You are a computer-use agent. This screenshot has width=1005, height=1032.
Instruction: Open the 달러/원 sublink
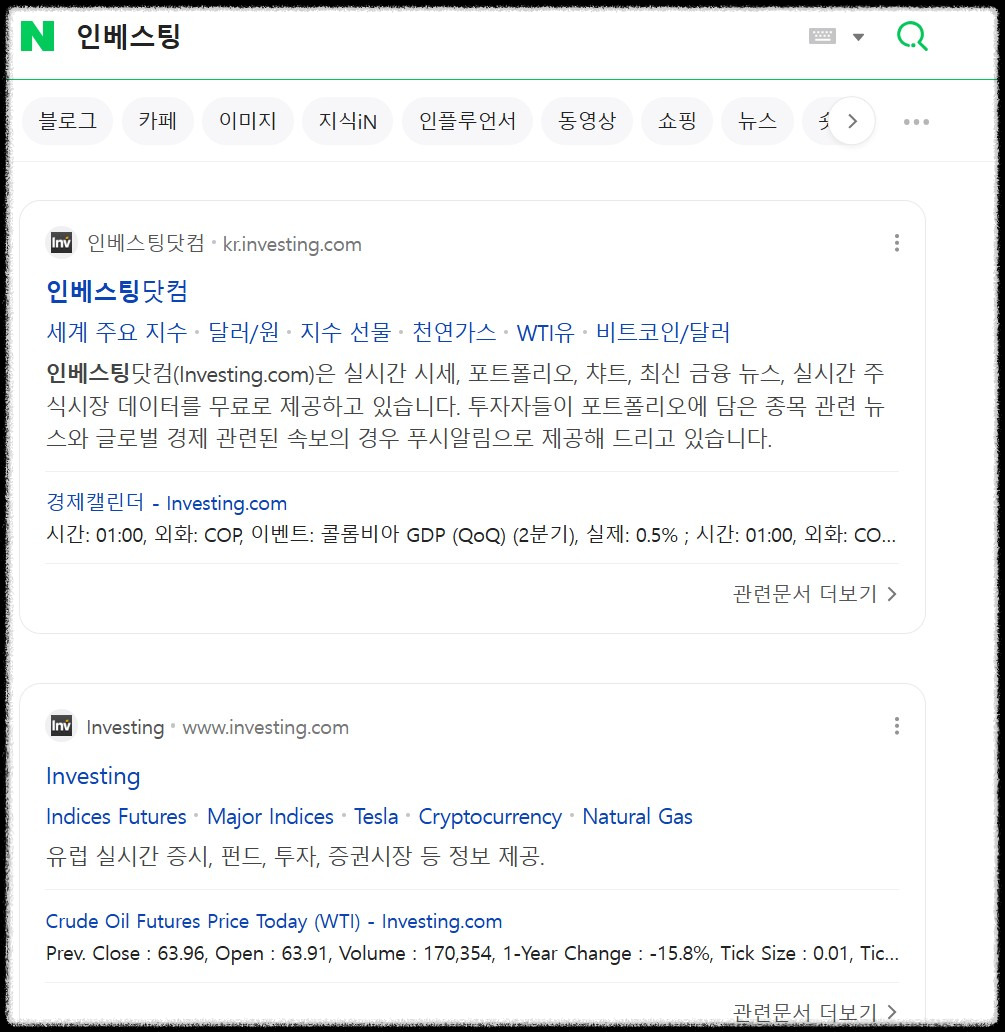click(x=244, y=332)
